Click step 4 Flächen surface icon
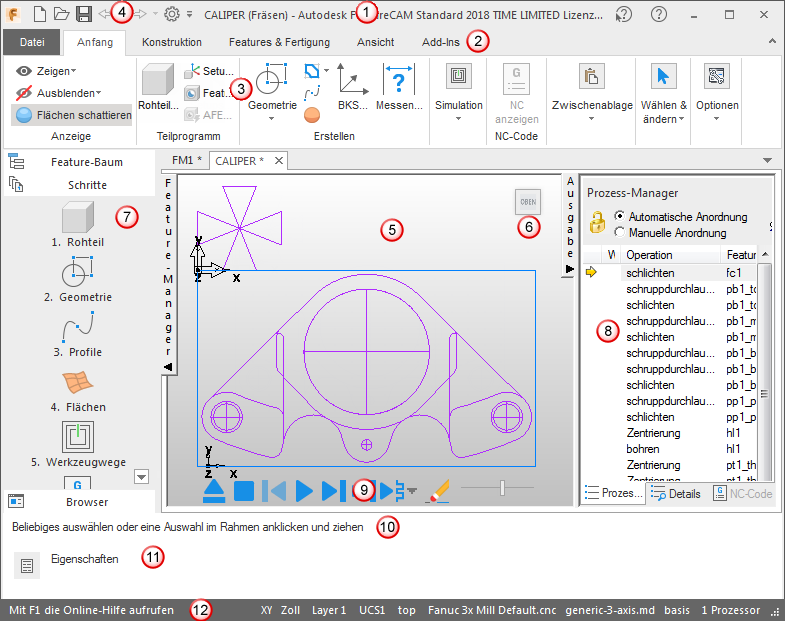785x621 pixels. [x=78, y=383]
